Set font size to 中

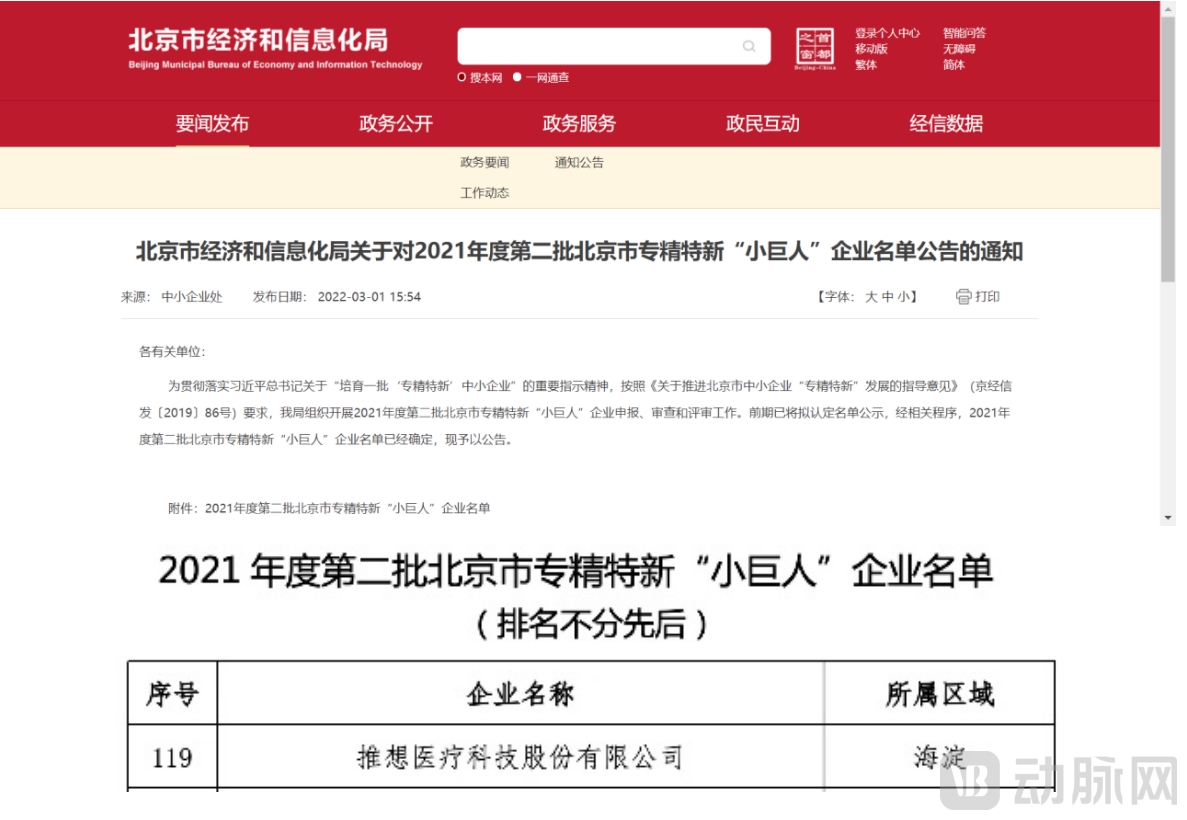(x=887, y=297)
